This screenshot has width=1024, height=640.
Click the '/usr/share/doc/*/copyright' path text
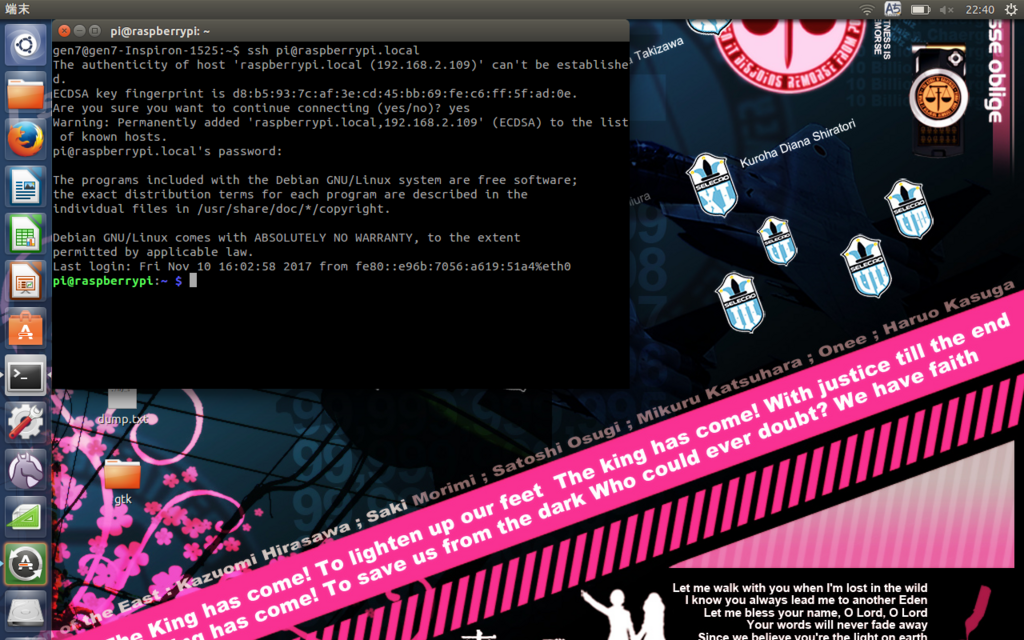pyautogui.click(x=293, y=209)
